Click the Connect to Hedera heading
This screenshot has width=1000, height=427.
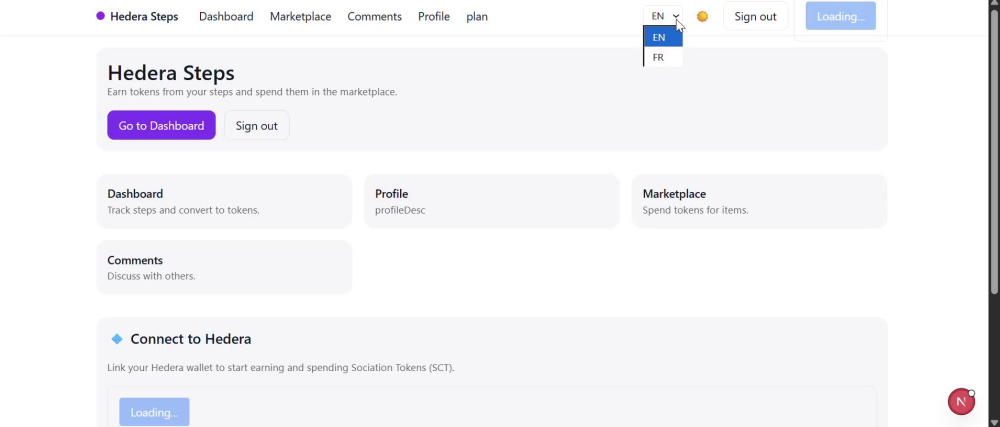191,339
